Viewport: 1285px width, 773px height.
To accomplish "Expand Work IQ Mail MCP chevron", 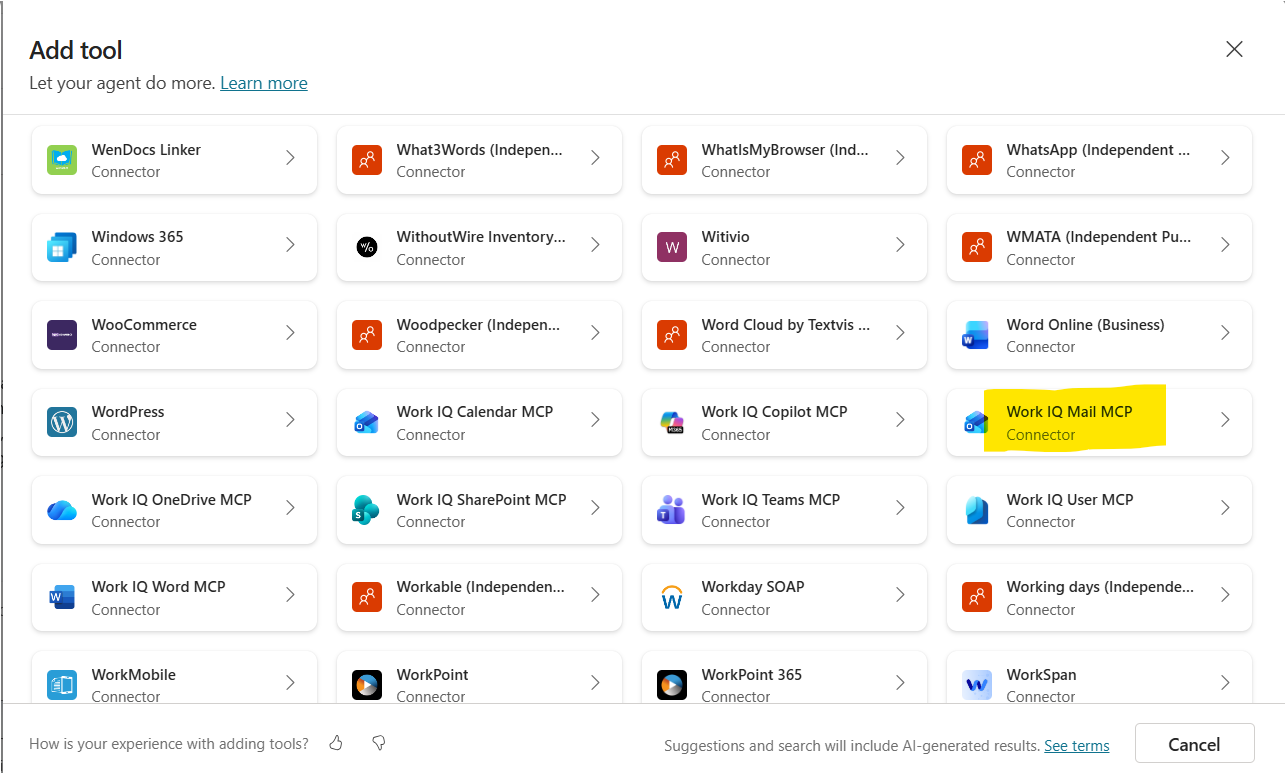I will click(x=1225, y=420).
